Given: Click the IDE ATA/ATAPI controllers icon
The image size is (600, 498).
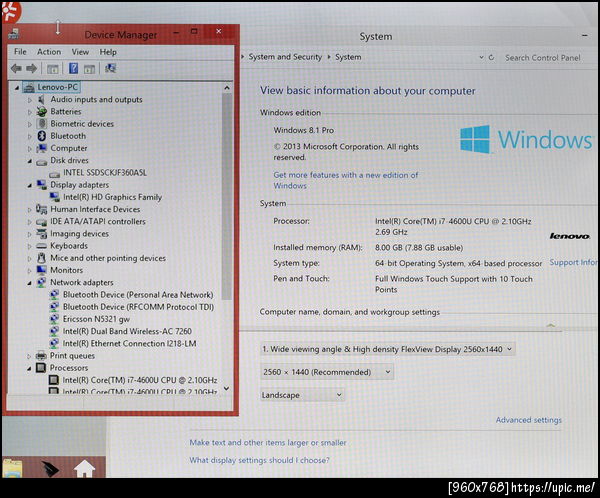Looking at the screenshot, I should point(41,222).
